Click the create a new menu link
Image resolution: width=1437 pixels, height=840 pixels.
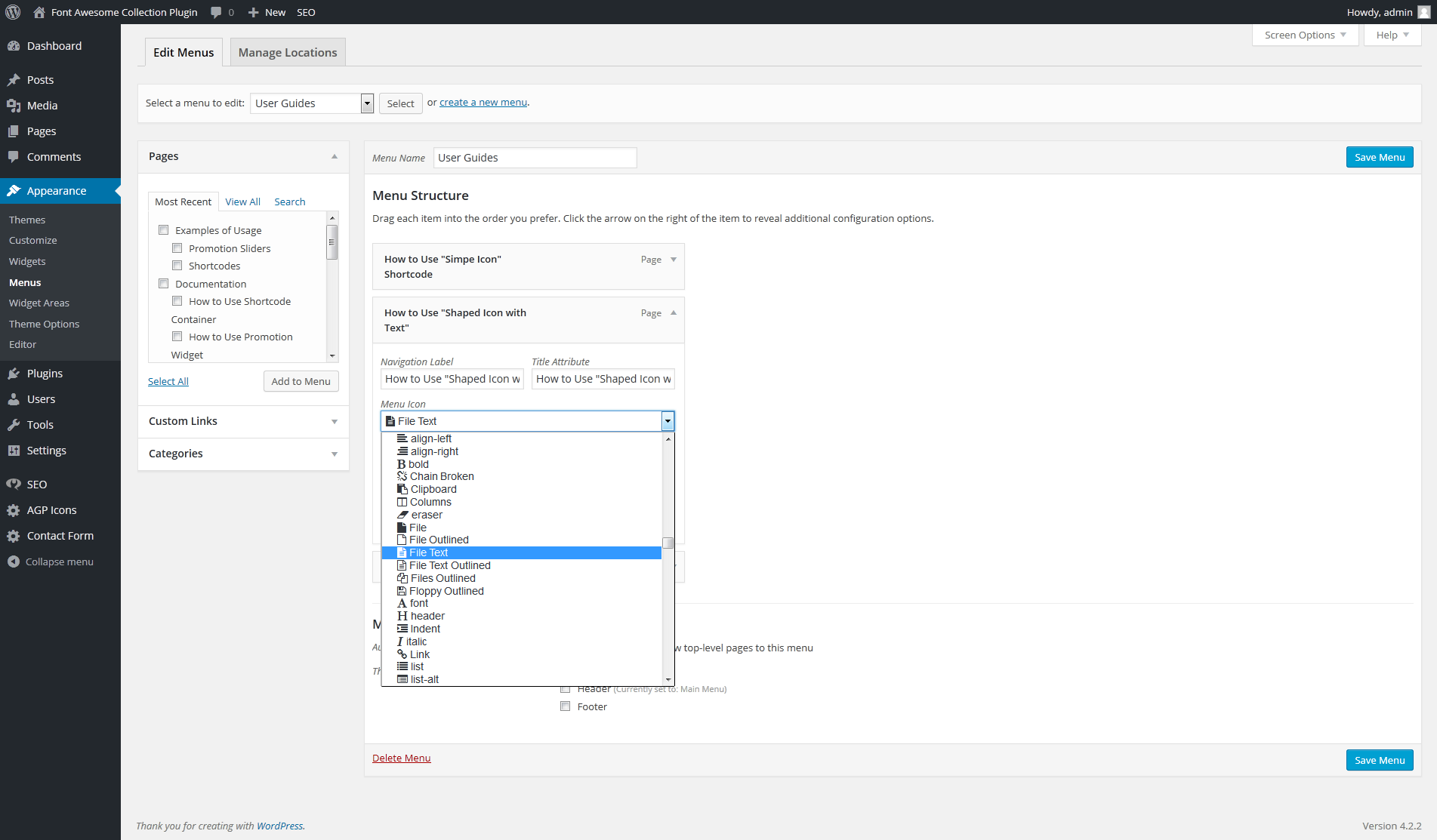(x=483, y=103)
